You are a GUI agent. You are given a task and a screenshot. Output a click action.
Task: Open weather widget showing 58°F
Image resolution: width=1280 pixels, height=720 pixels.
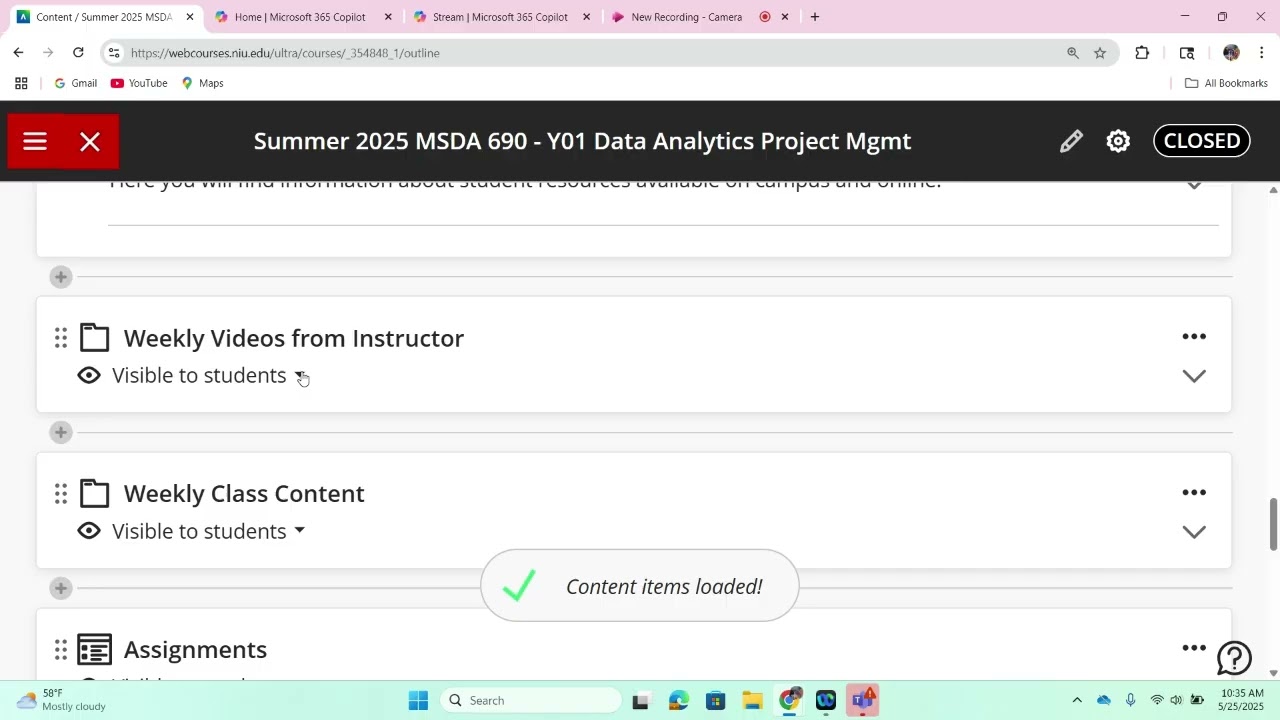[61, 700]
